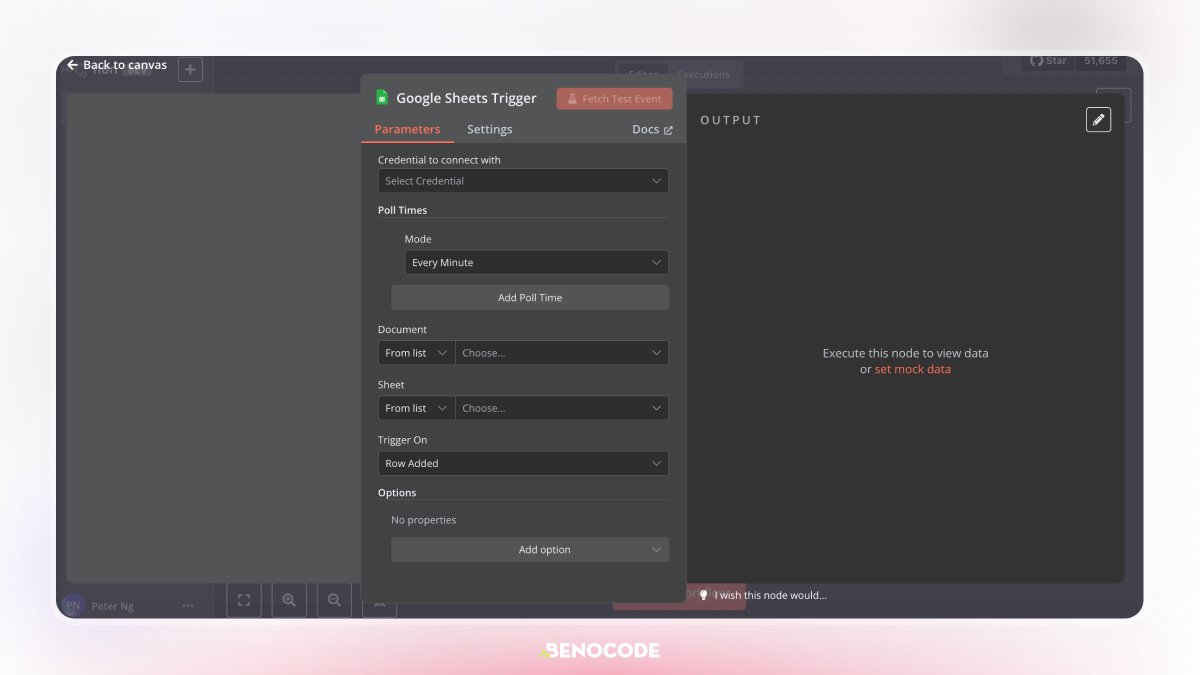Click the Add Poll Time button

click(530, 298)
